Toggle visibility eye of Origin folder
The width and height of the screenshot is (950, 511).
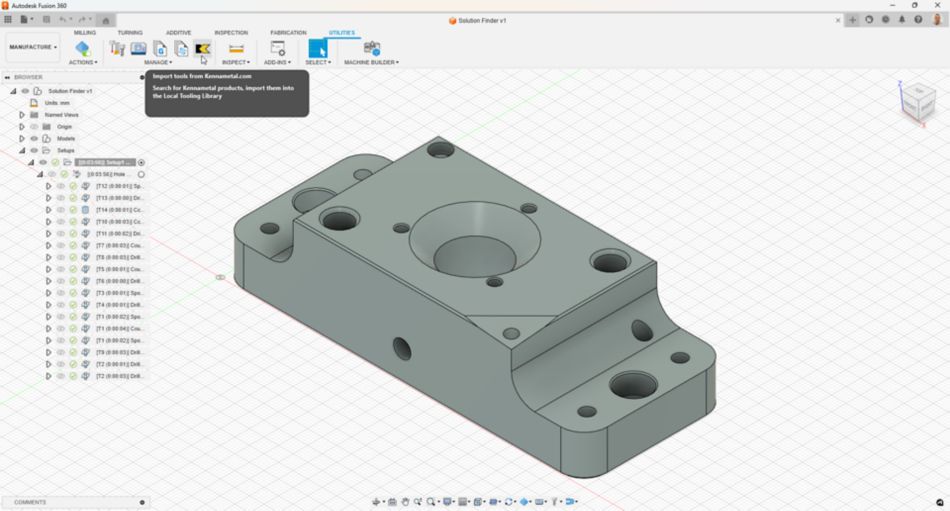34,127
